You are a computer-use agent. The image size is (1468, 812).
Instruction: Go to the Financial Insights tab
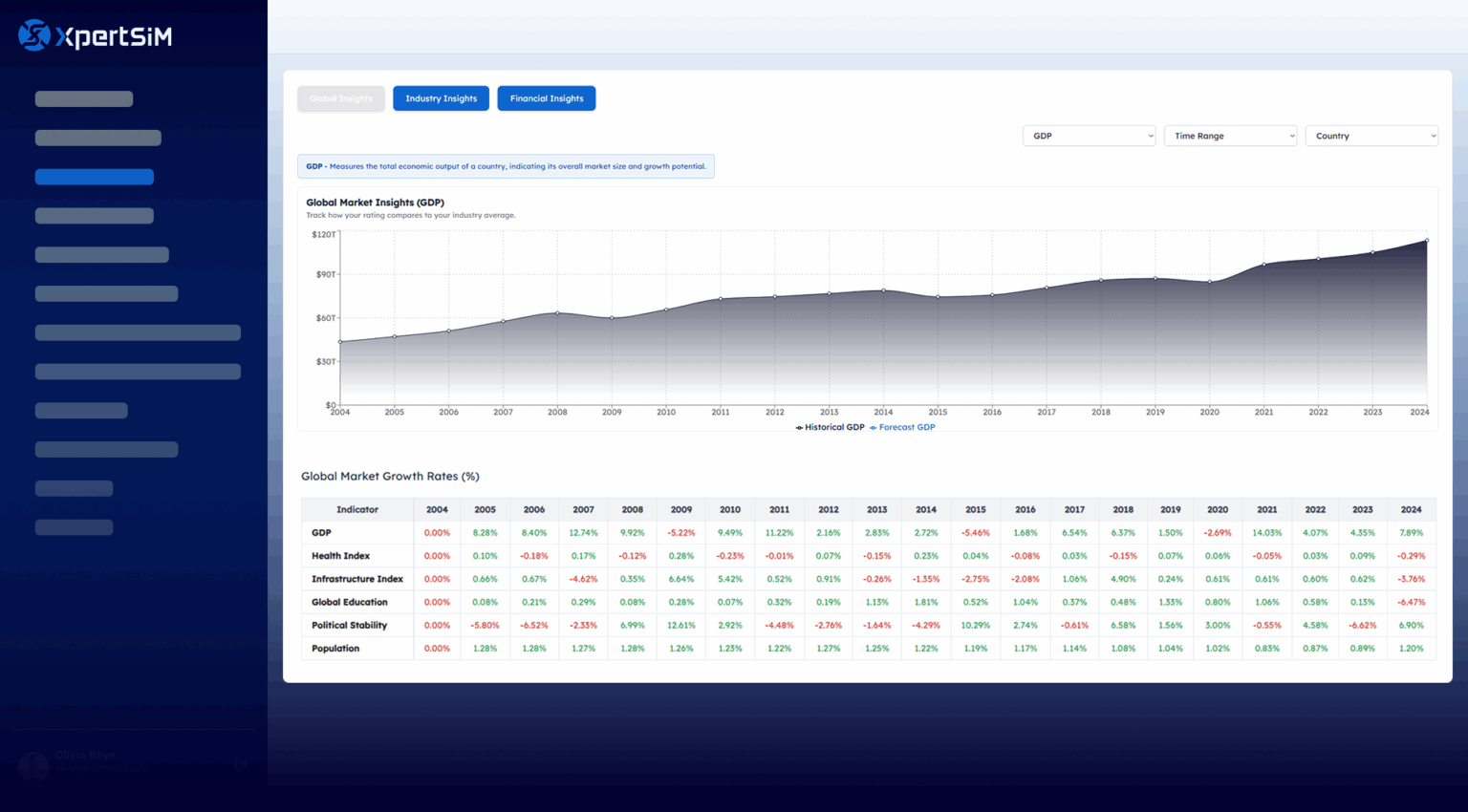click(546, 98)
